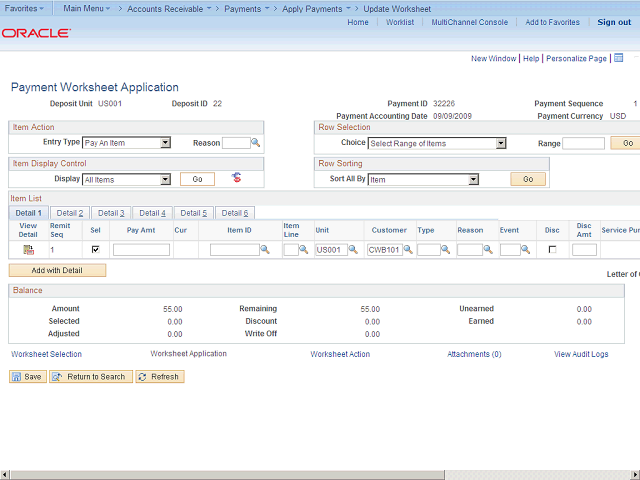Toggle the Disc checkbox for row 1

tap(552, 249)
